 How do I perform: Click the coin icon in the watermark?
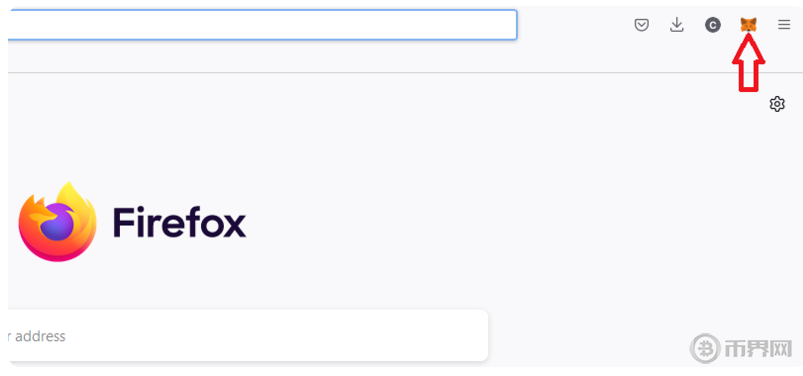[705, 348]
